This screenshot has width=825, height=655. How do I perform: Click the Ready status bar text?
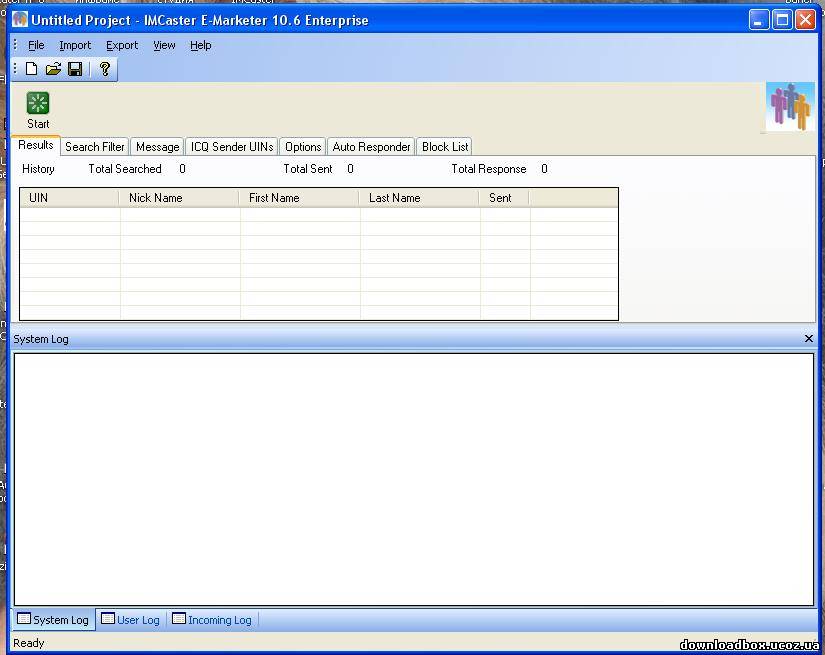pyautogui.click(x=28, y=643)
